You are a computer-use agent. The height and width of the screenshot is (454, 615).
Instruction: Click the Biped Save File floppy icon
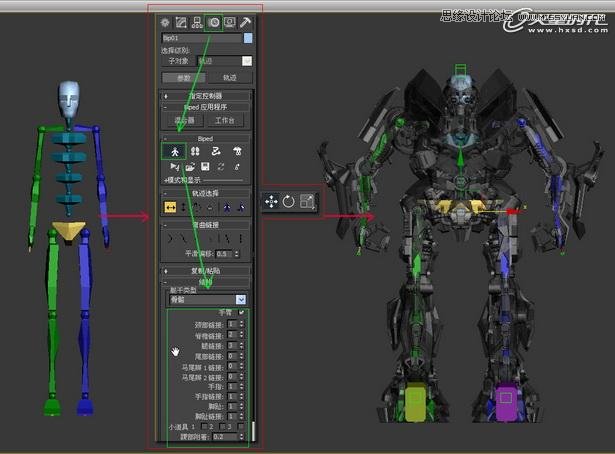point(205,167)
